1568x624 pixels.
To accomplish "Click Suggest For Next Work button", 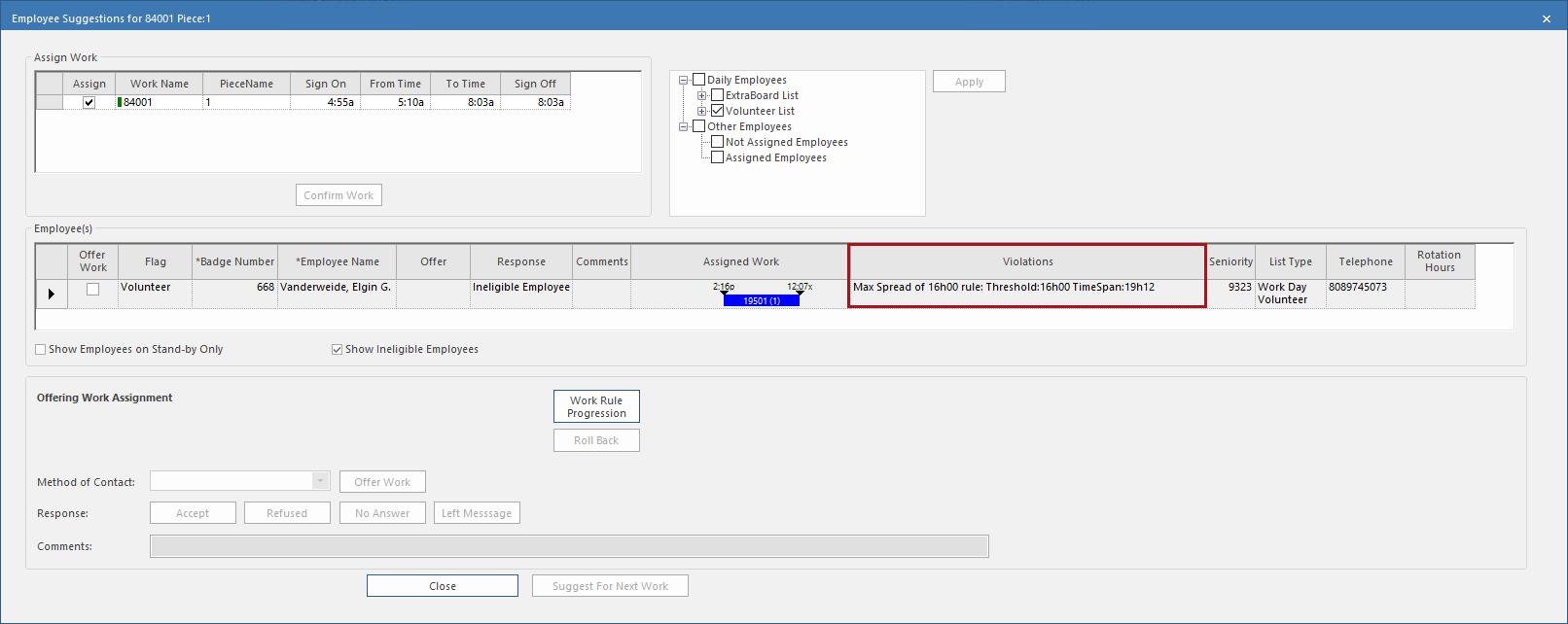I will [610, 586].
